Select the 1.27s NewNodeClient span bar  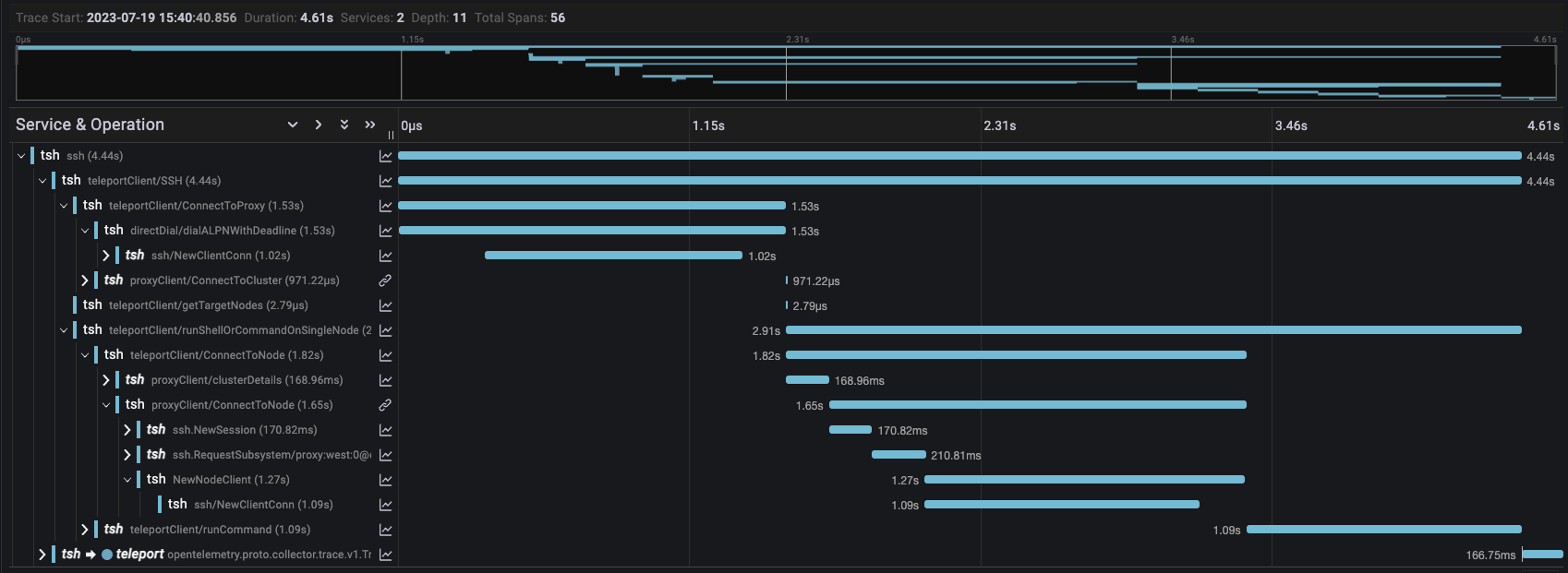(x=1084, y=480)
